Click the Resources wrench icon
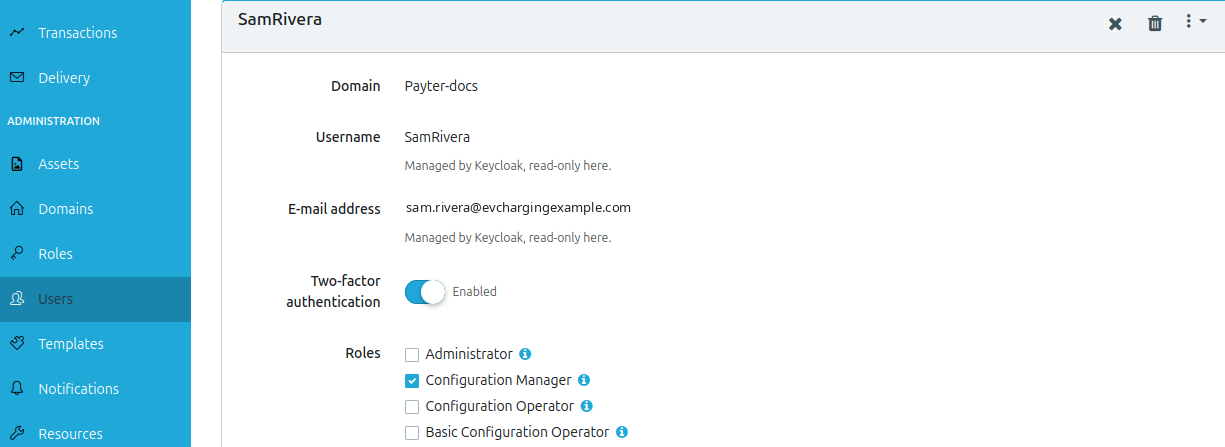The height and width of the screenshot is (447, 1225). point(17,434)
